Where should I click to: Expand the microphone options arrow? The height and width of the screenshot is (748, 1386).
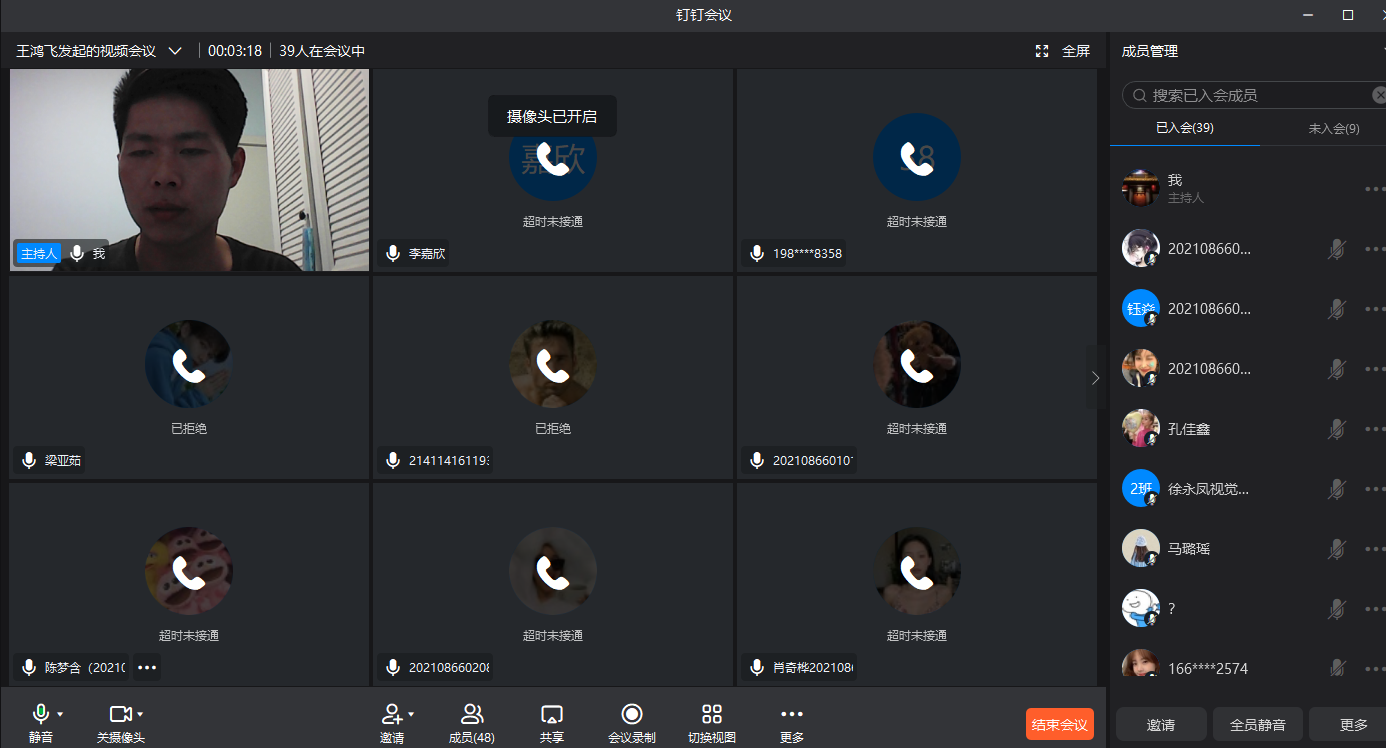click(x=60, y=714)
